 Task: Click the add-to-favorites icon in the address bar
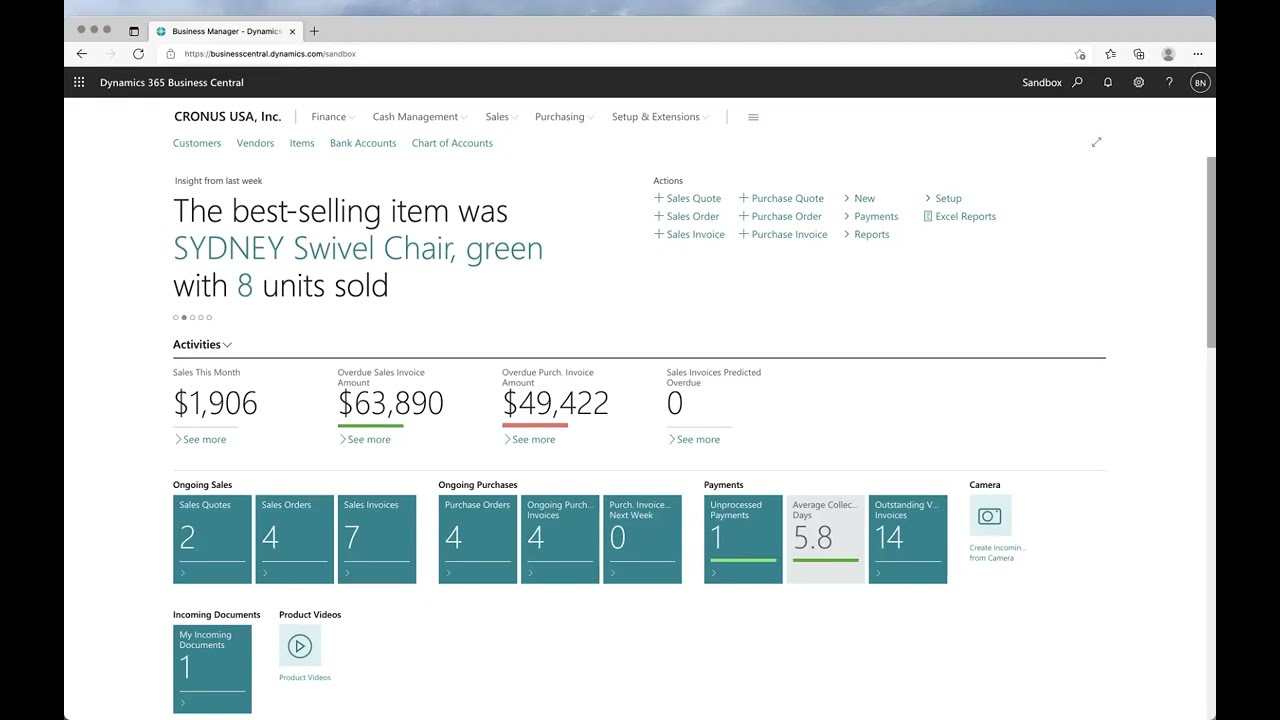click(x=1080, y=54)
